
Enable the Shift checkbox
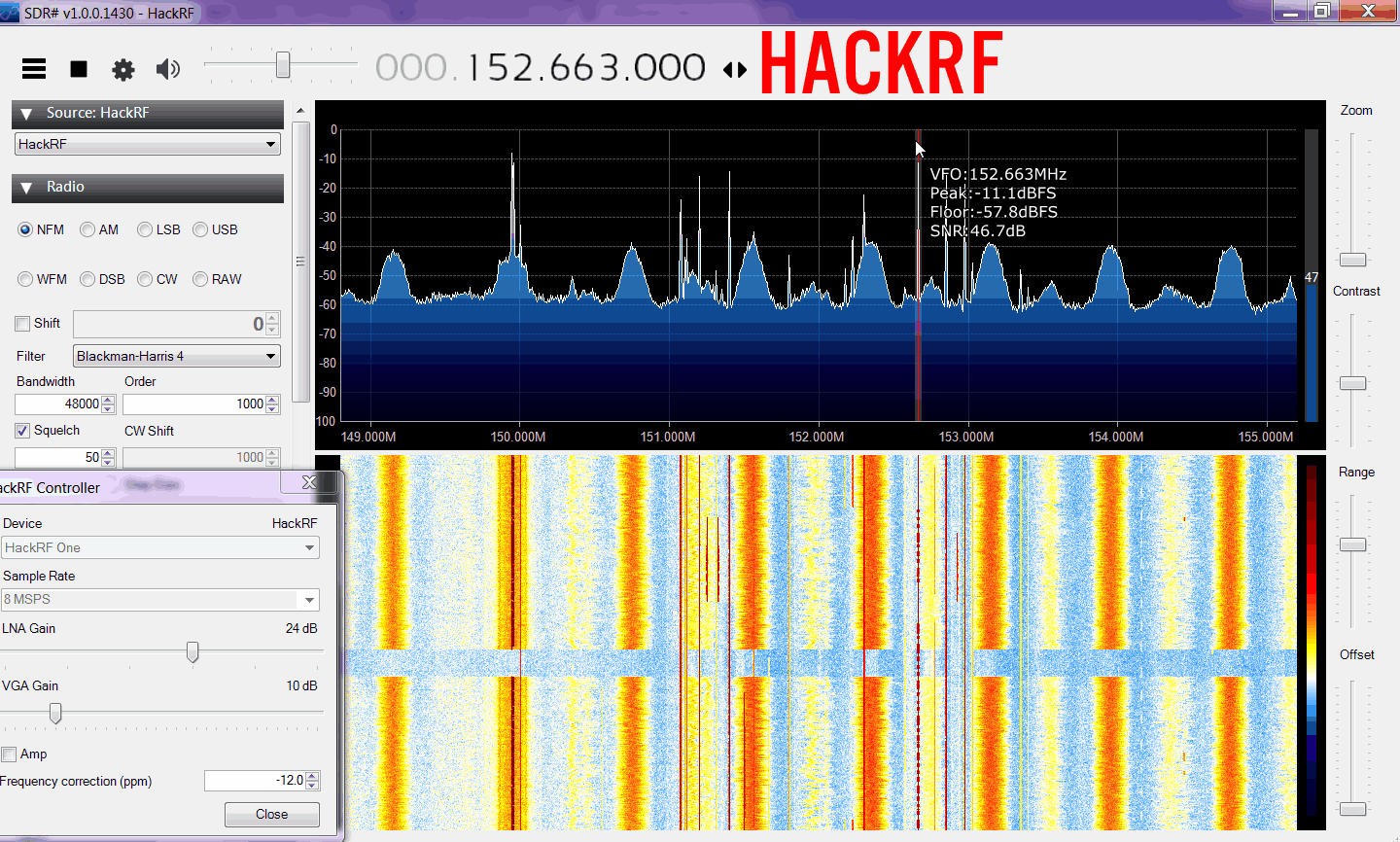(21, 323)
